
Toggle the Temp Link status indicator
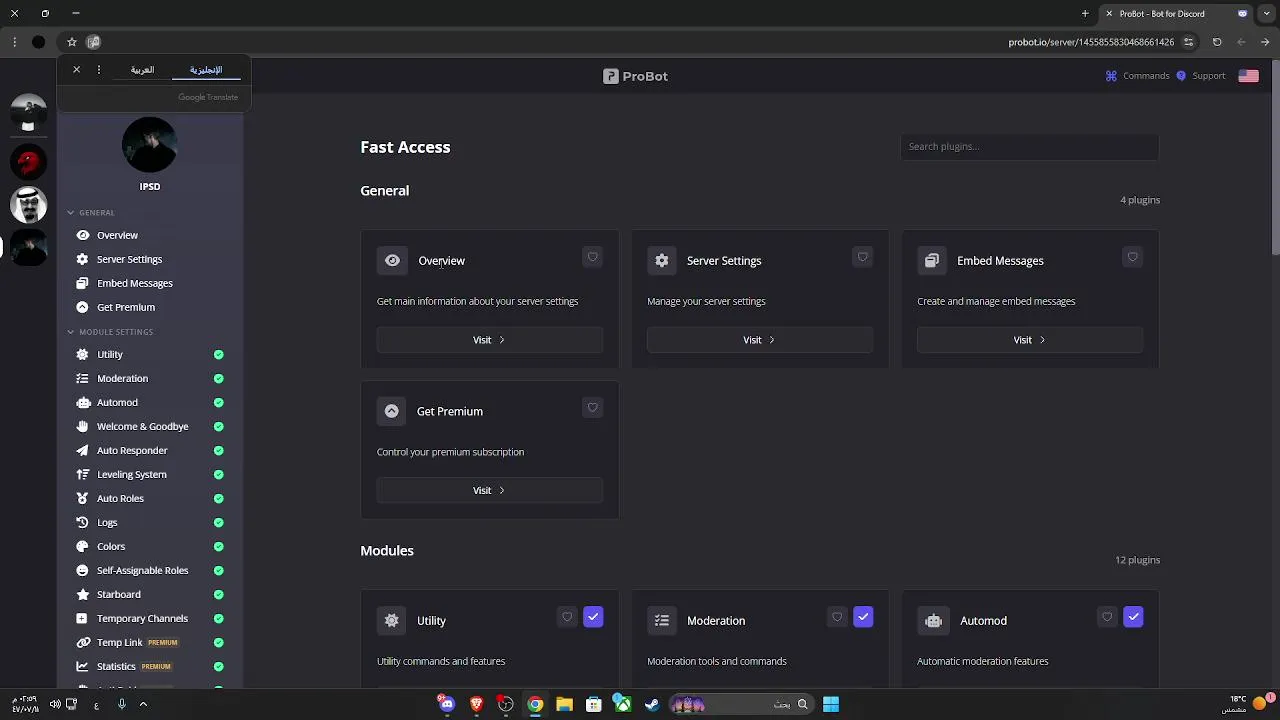coord(218,643)
